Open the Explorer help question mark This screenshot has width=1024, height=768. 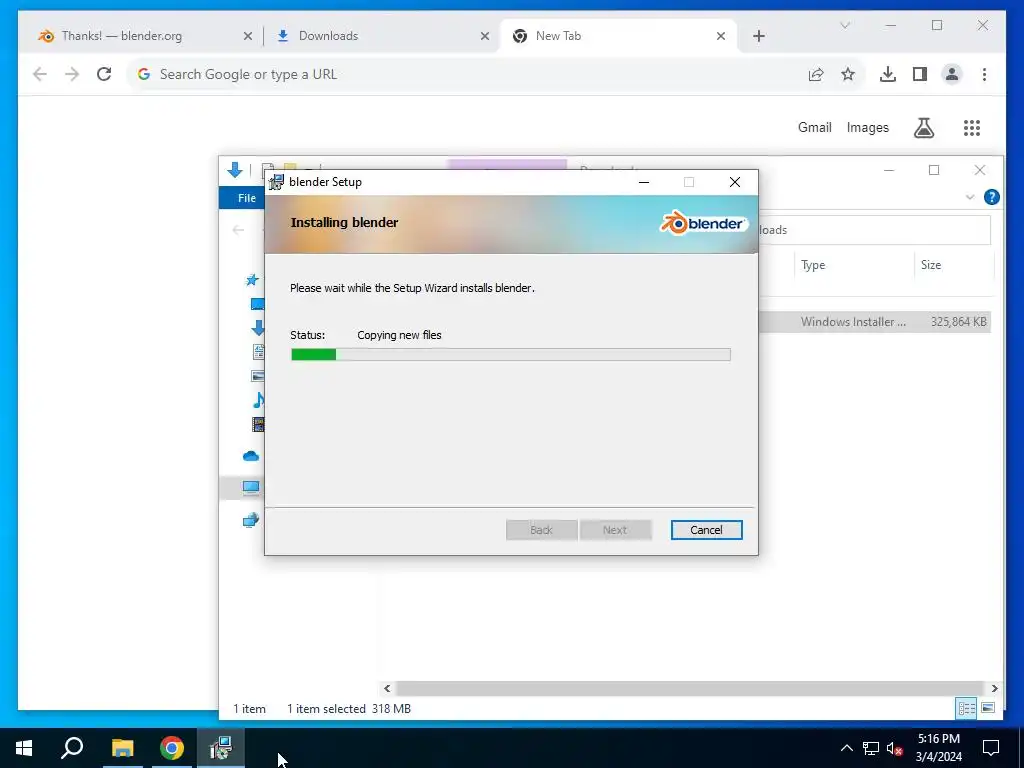pos(991,197)
